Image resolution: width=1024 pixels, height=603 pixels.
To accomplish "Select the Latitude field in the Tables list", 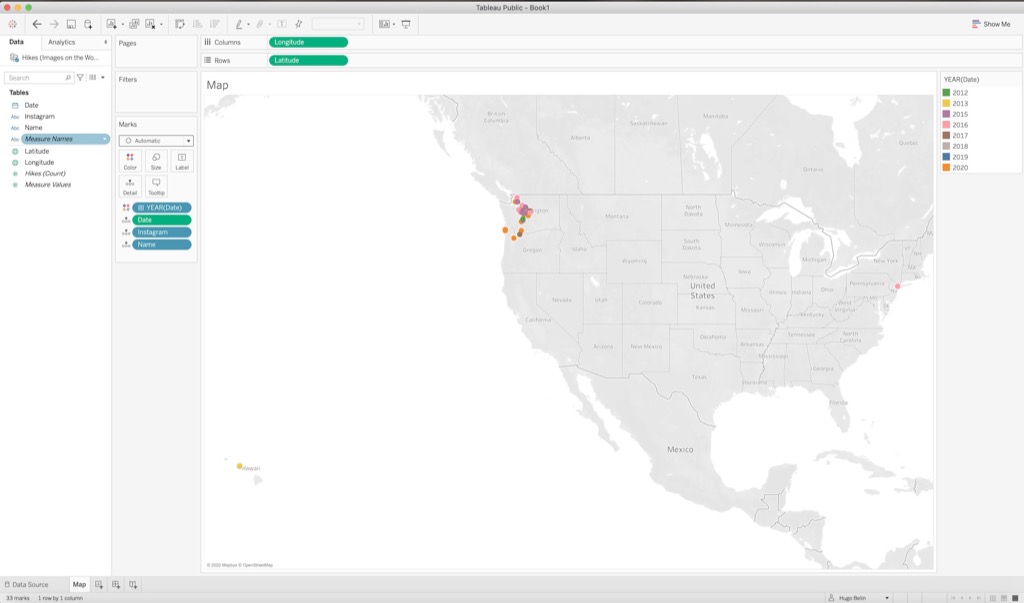I will pos(36,151).
